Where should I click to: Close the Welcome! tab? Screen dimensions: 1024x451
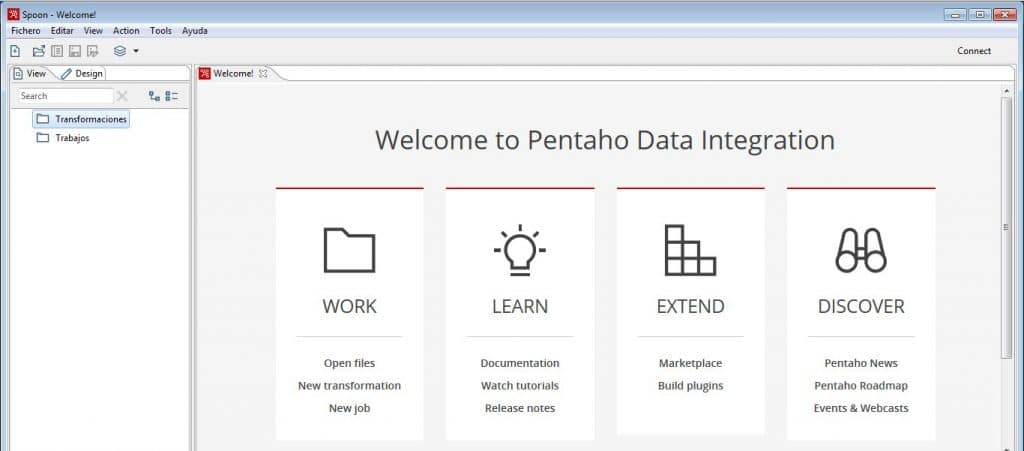pos(263,74)
